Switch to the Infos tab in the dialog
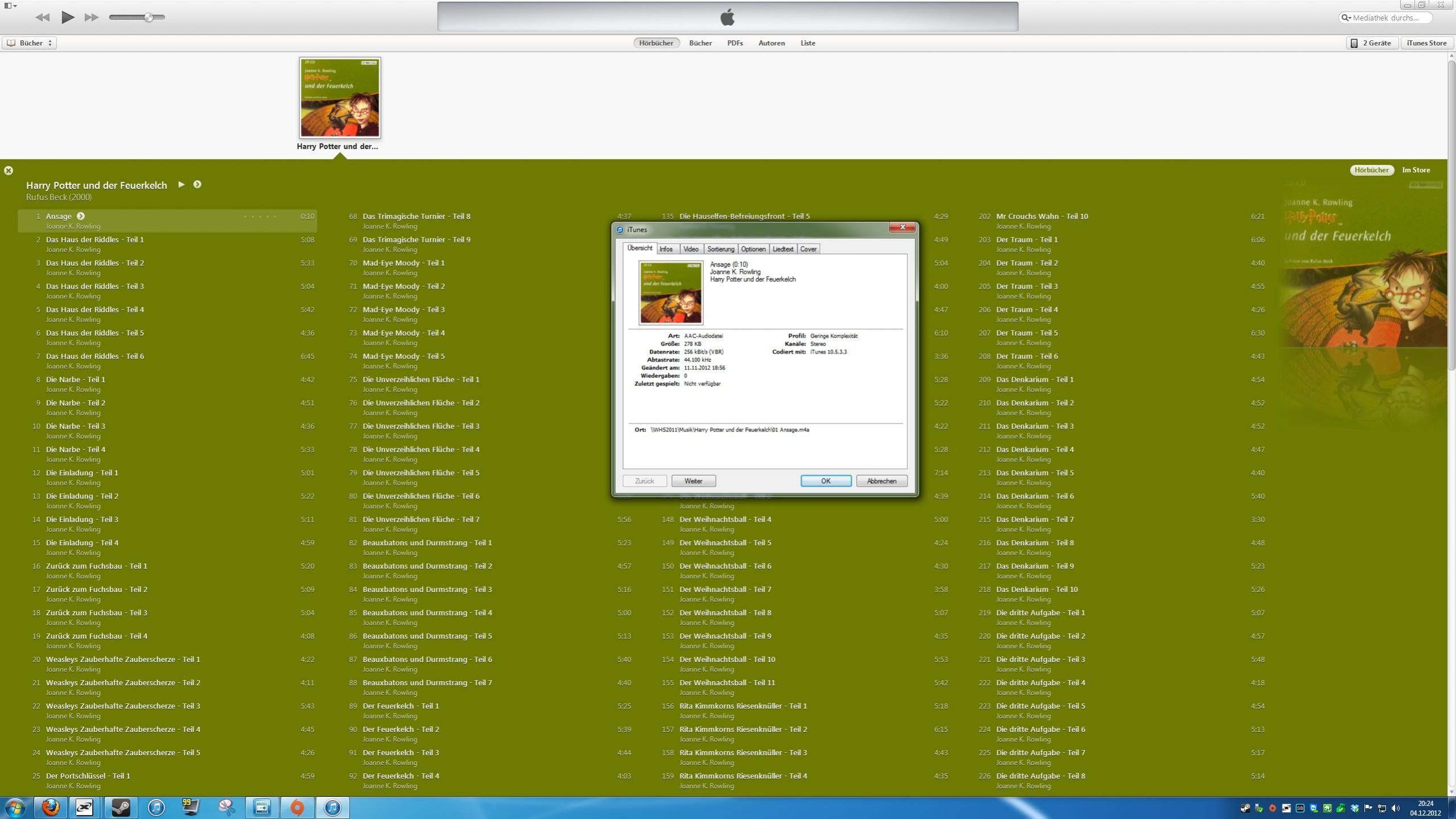 click(x=666, y=249)
